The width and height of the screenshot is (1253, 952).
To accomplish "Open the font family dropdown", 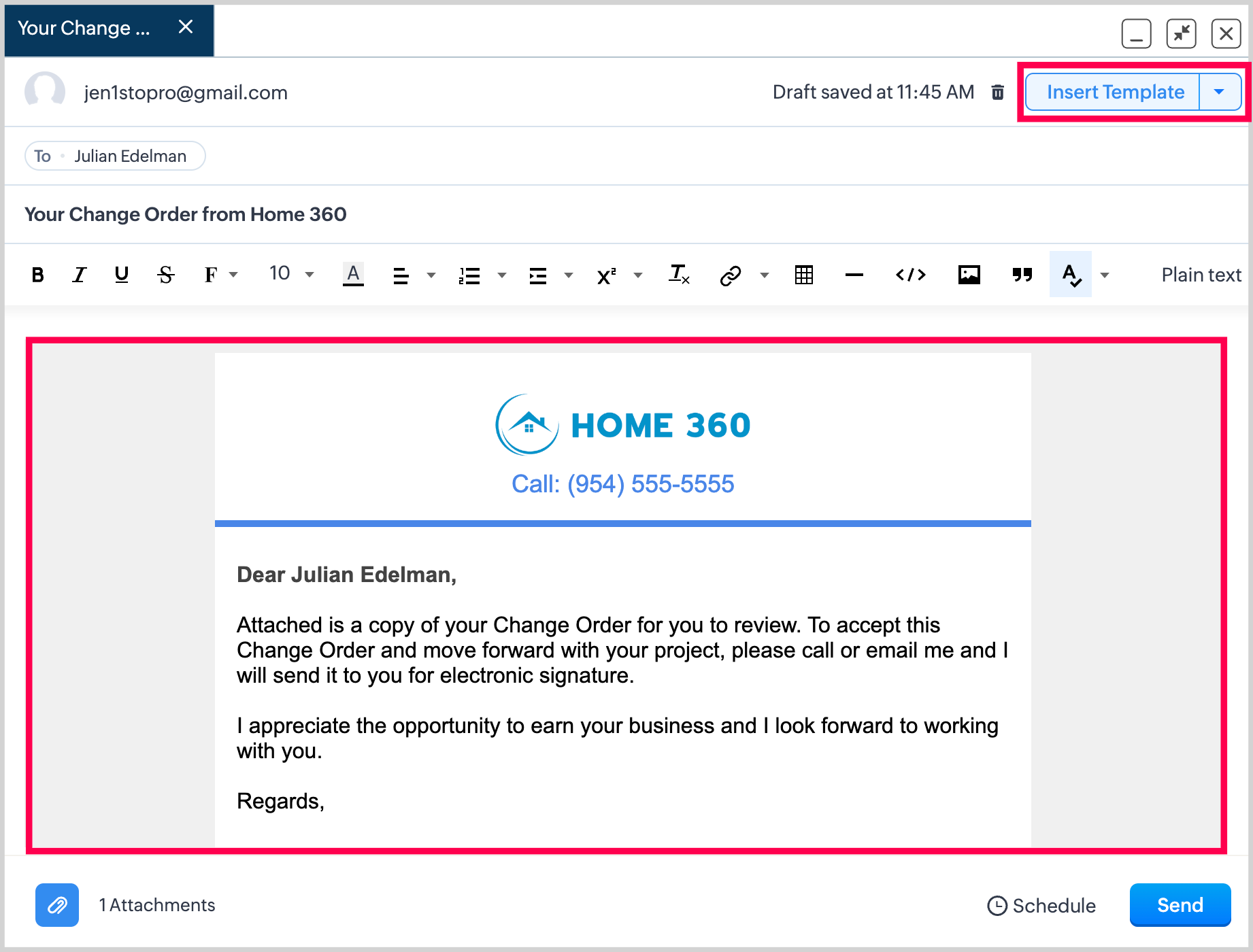I will (x=220, y=275).
